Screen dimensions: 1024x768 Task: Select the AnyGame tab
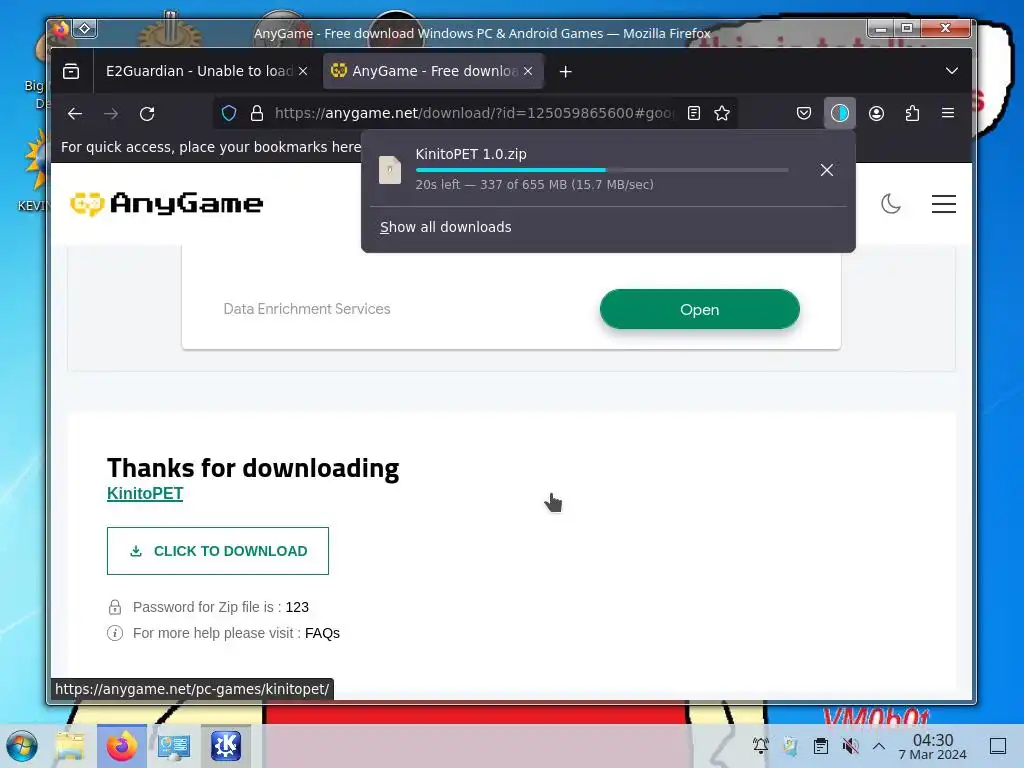pos(433,71)
